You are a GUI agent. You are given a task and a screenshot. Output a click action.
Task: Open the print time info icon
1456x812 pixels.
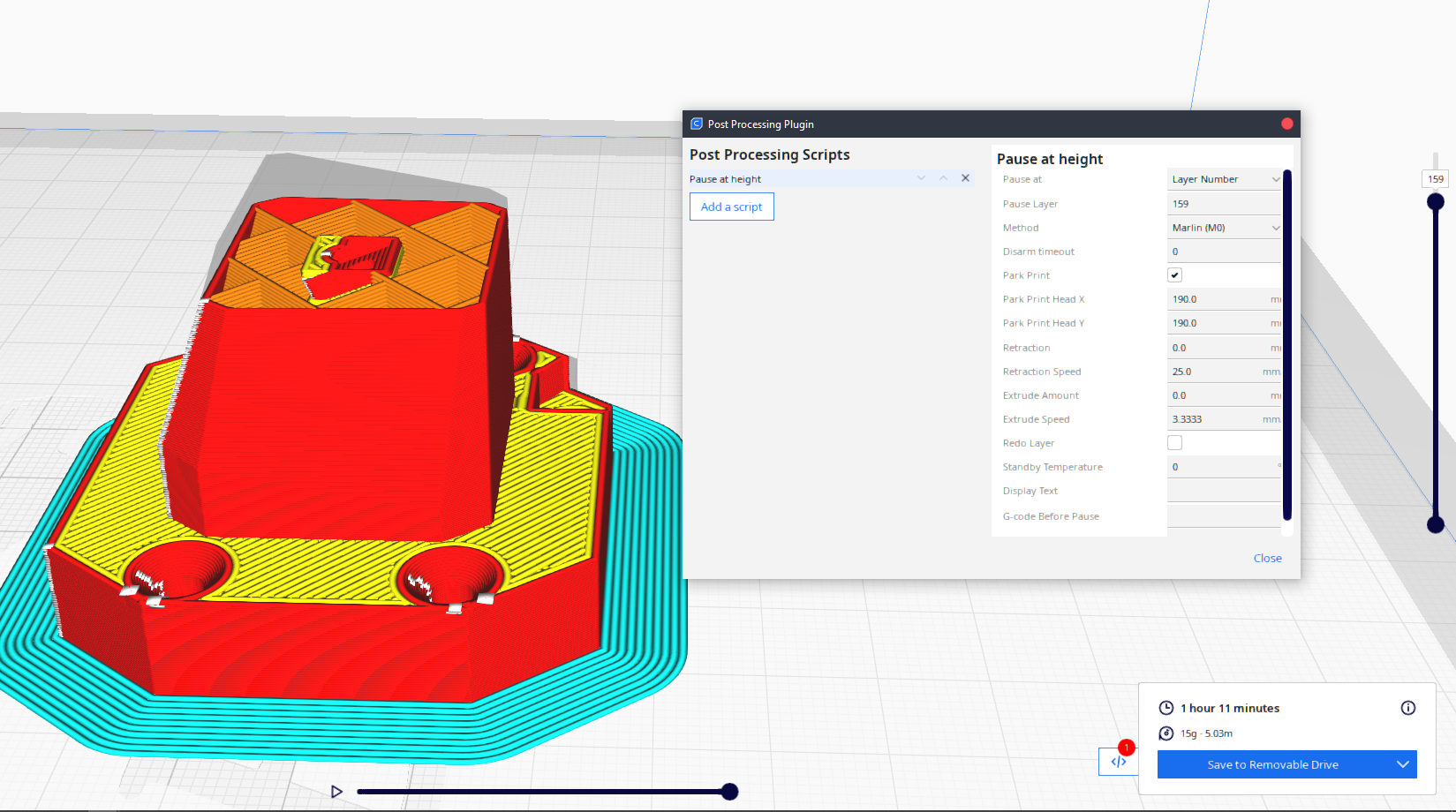pyautogui.click(x=1407, y=708)
